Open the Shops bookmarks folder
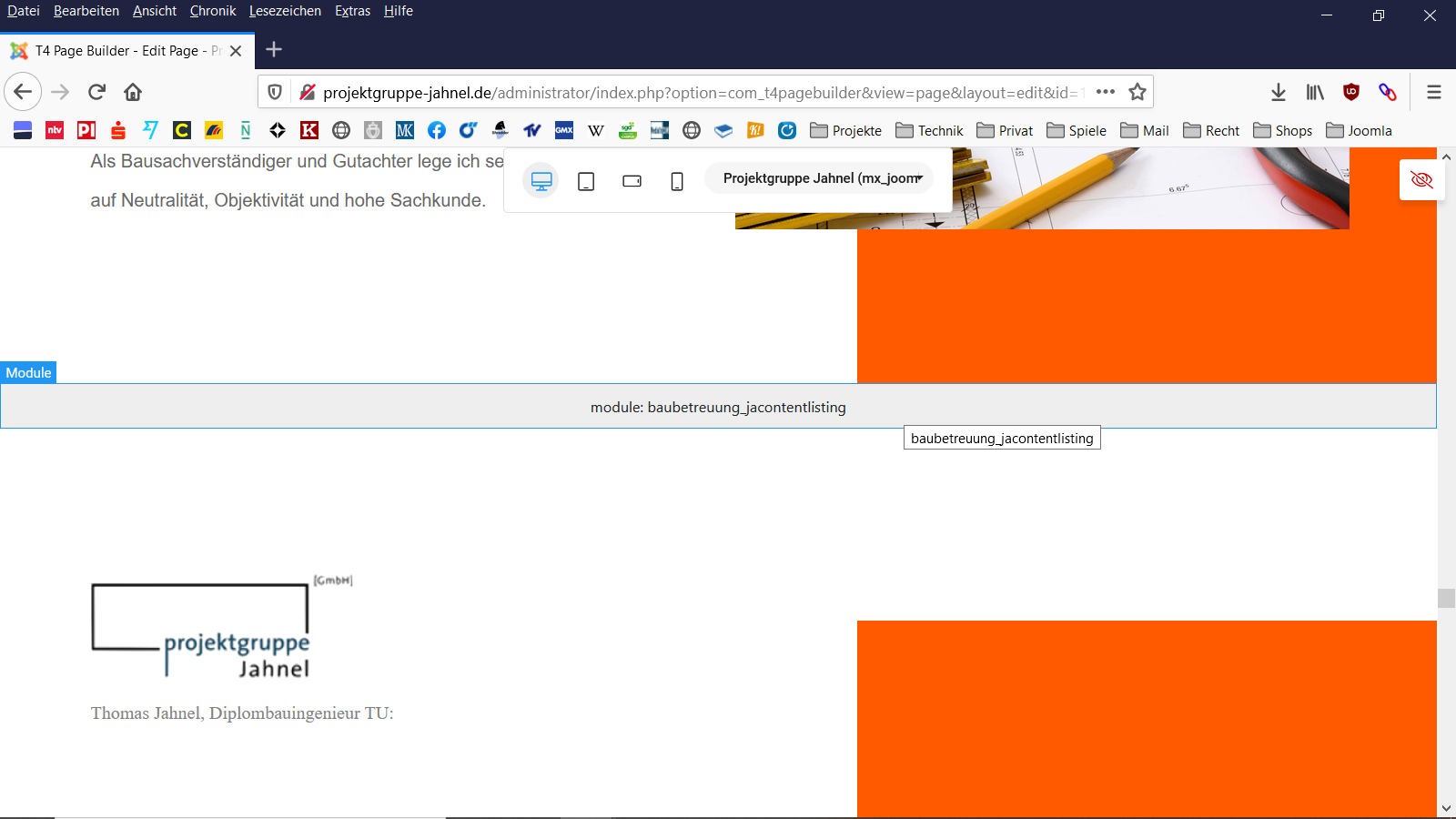 click(1282, 130)
